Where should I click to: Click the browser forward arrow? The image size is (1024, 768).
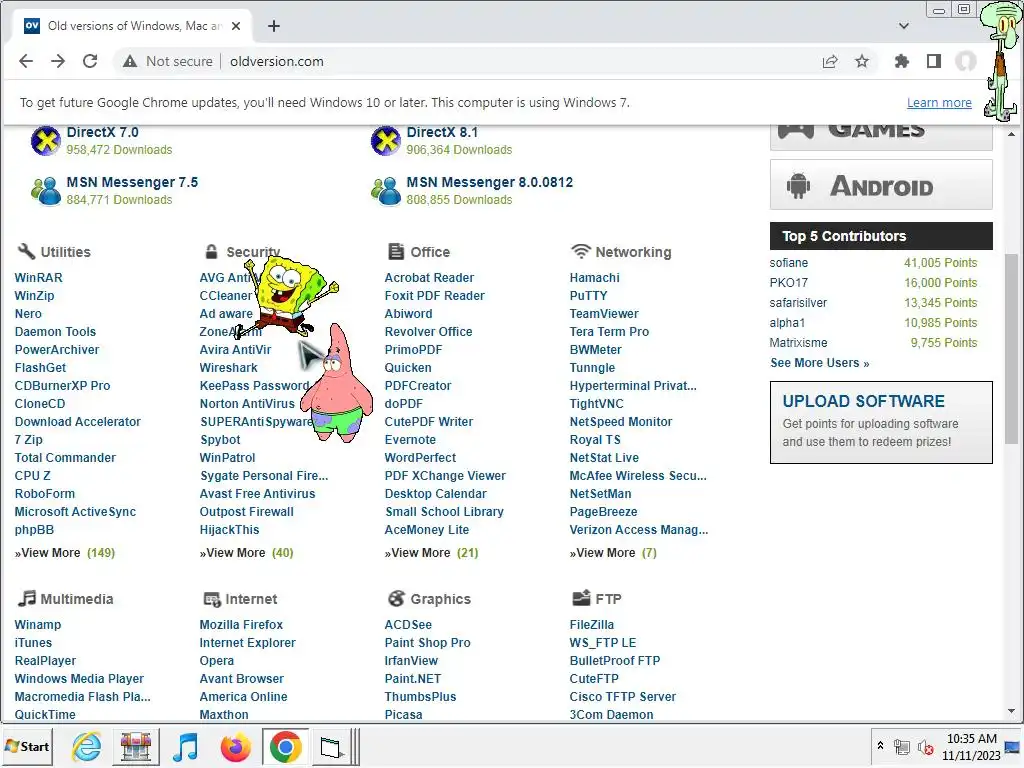58,61
